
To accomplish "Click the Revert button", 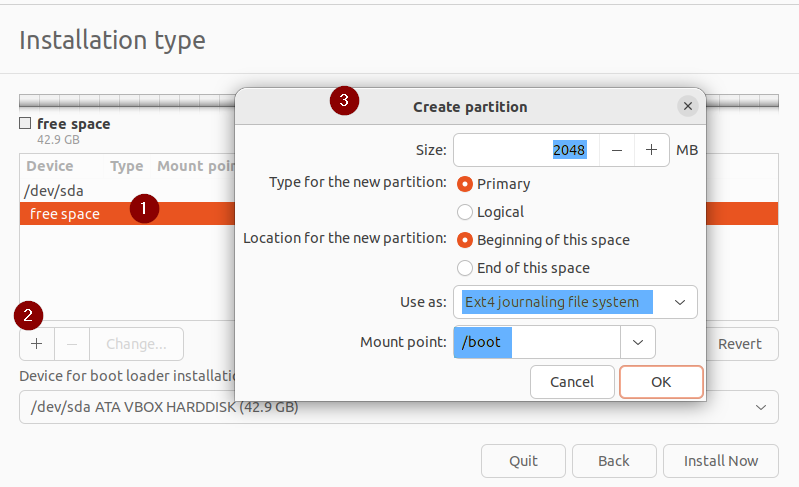I will point(739,343).
